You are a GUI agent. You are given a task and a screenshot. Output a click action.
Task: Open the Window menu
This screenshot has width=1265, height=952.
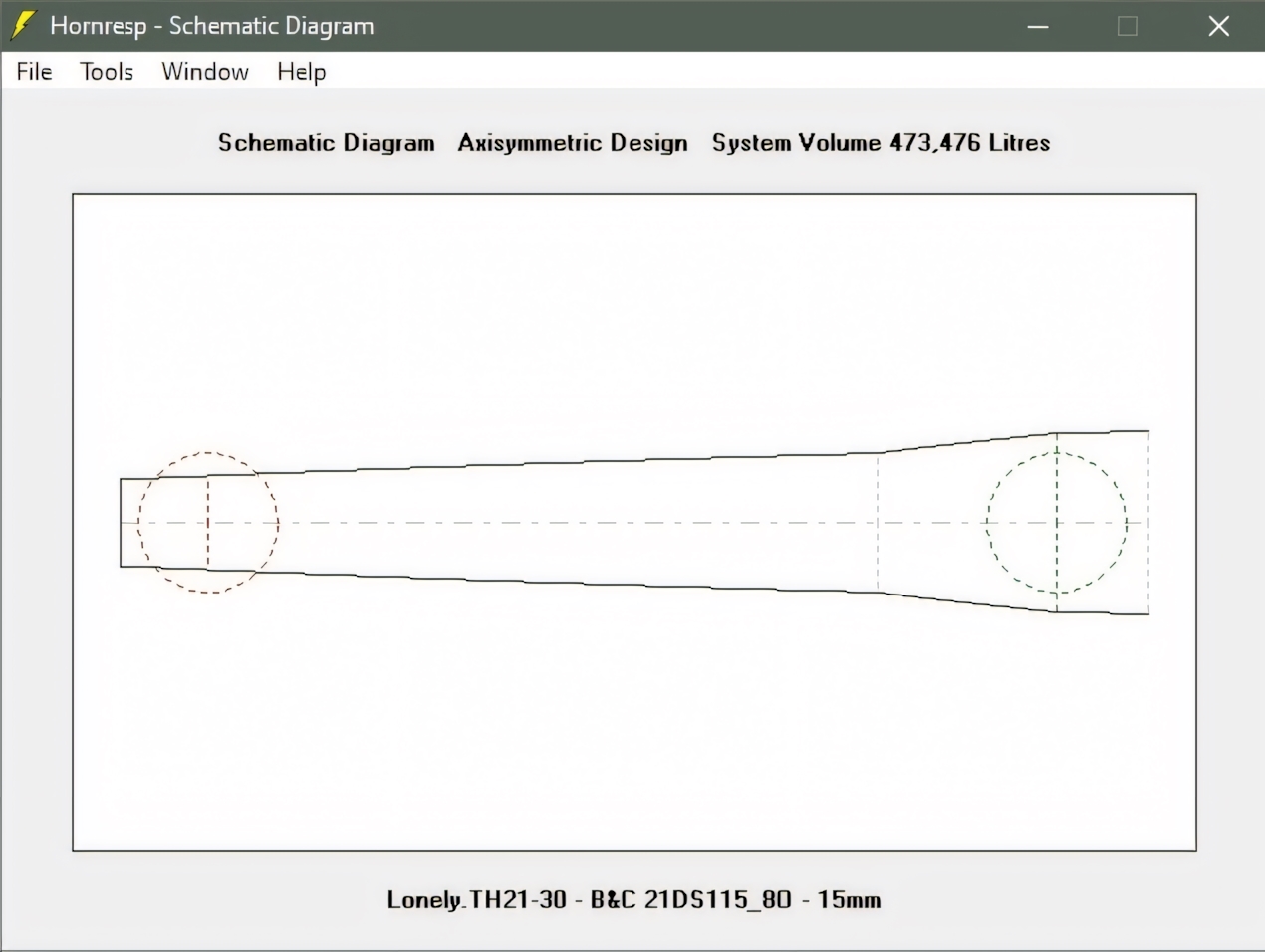tap(205, 72)
